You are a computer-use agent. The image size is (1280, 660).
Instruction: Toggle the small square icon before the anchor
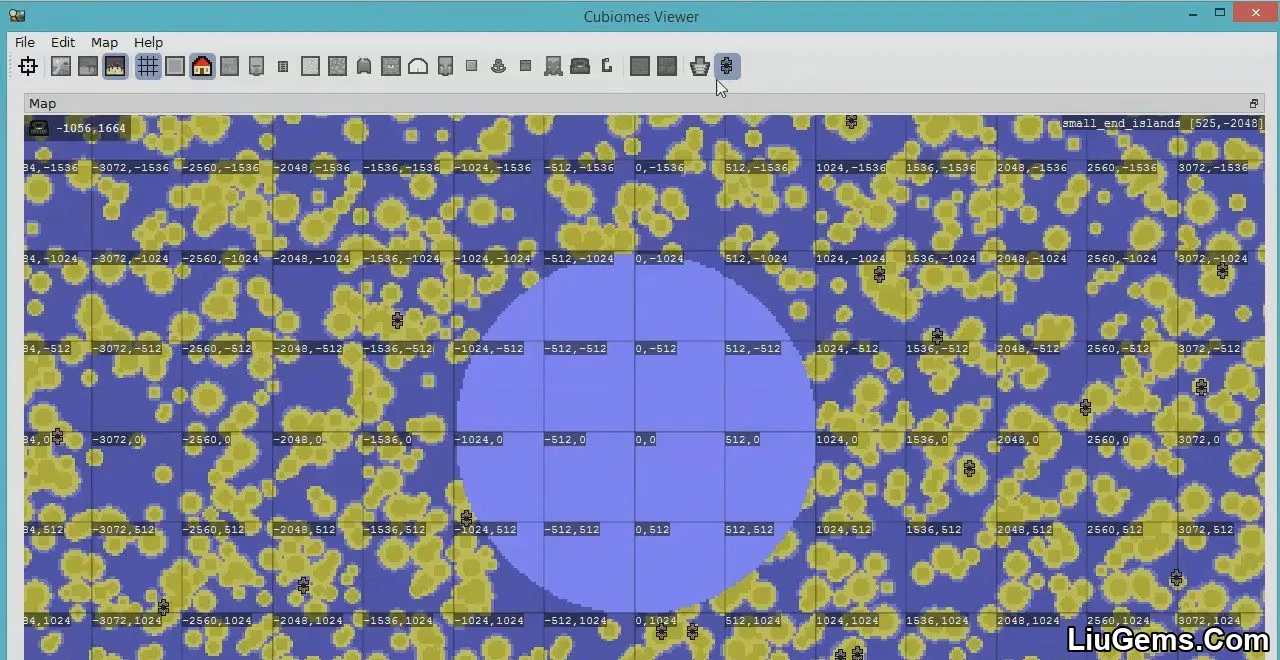coord(472,66)
